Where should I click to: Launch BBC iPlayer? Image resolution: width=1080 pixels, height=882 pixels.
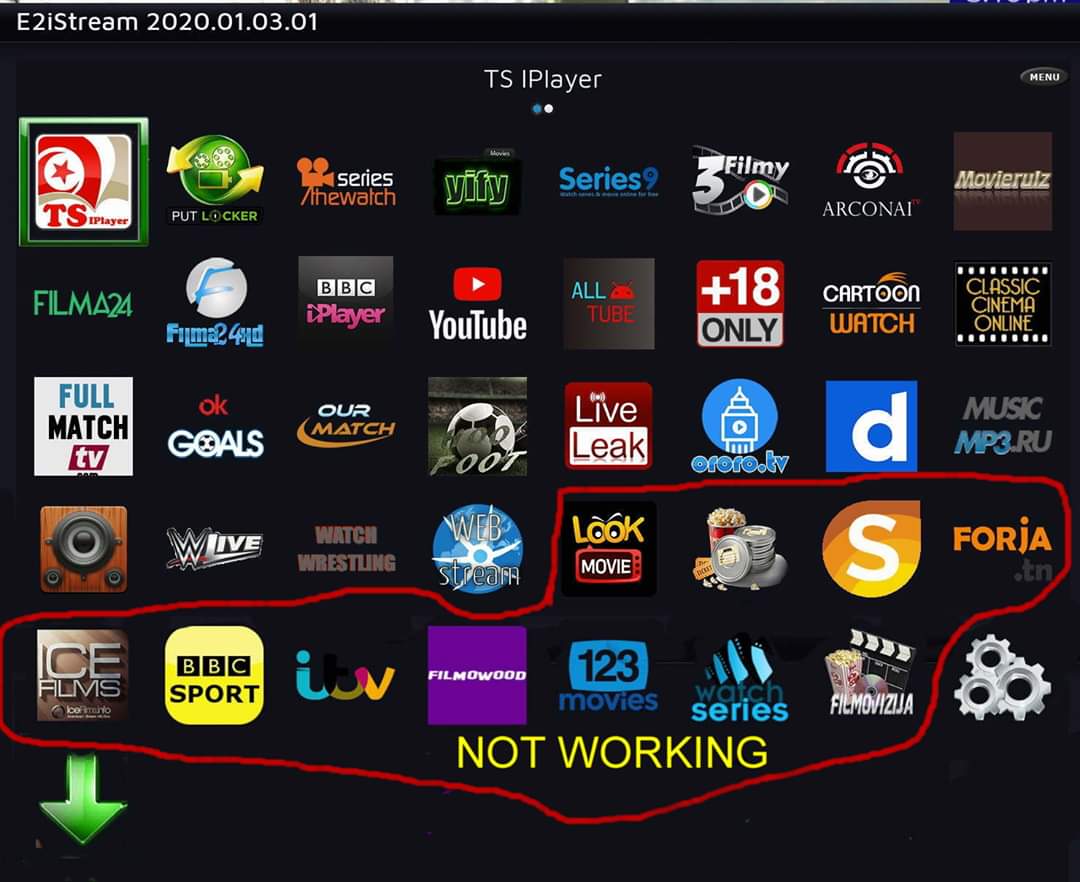[346, 303]
